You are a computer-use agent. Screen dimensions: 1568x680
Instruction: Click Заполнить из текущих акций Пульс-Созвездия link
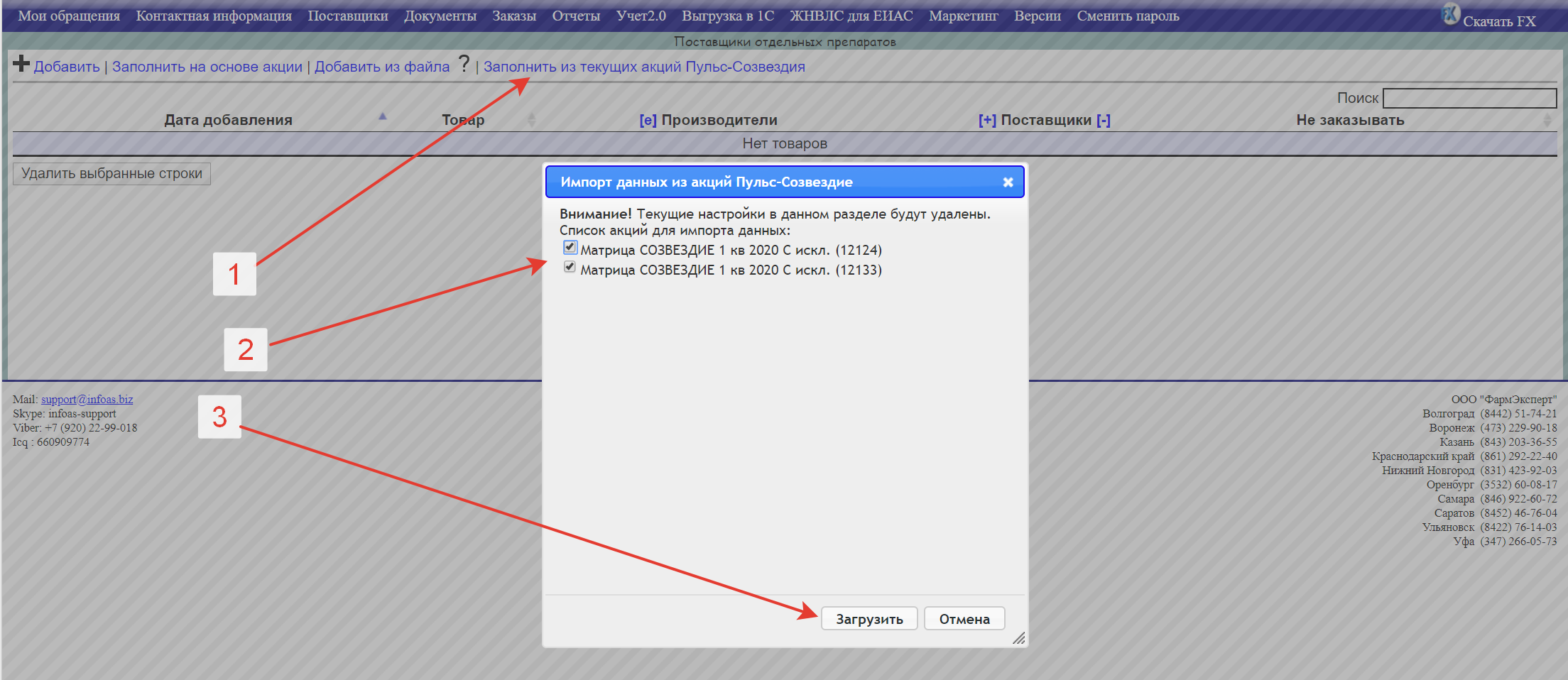[x=643, y=67]
